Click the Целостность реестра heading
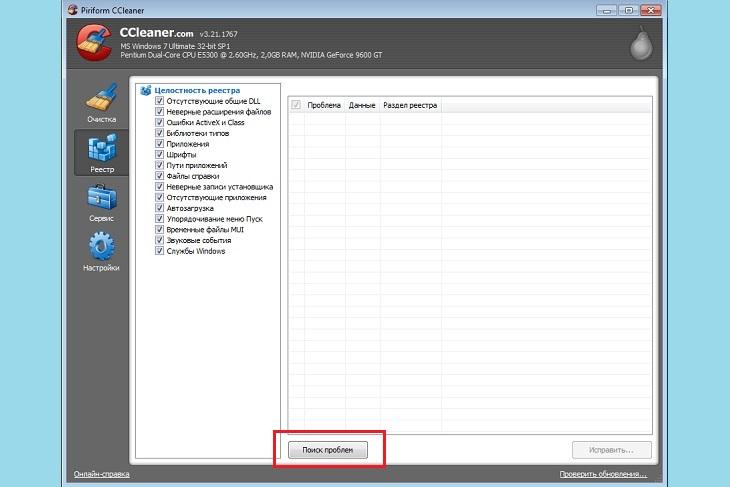Image resolution: width=730 pixels, height=487 pixels. (x=197, y=90)
